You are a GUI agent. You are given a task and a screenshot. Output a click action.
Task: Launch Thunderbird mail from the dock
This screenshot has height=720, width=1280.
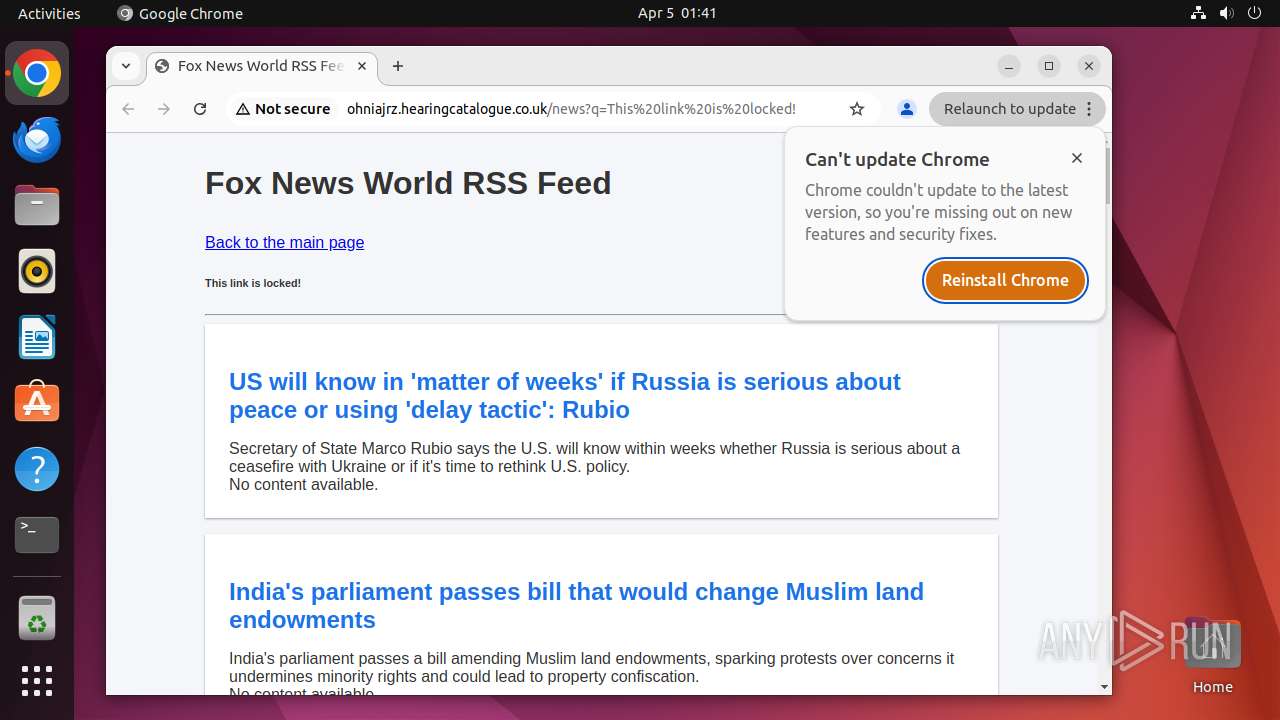point(37,139)
